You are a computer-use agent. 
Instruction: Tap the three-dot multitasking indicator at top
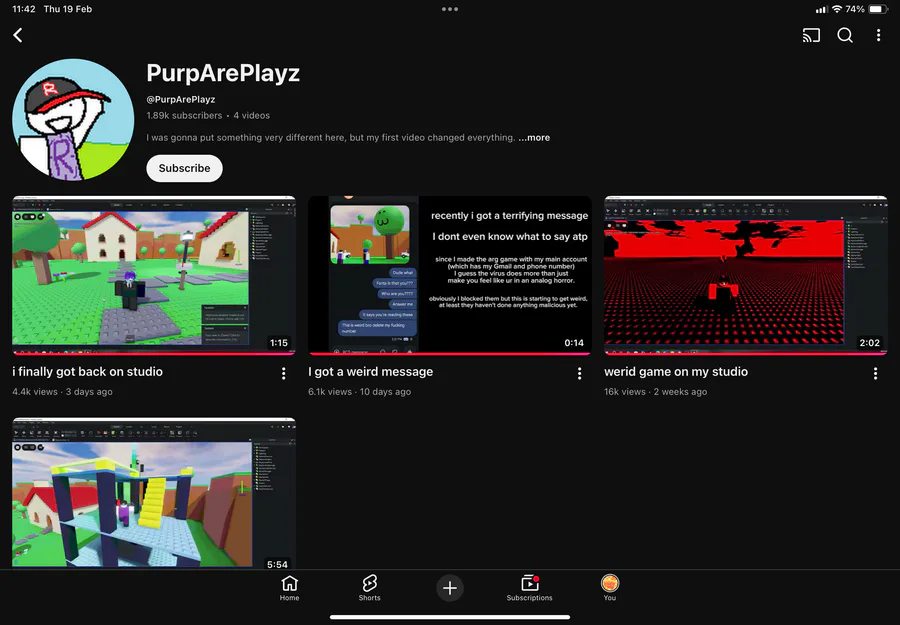[450, 9]
